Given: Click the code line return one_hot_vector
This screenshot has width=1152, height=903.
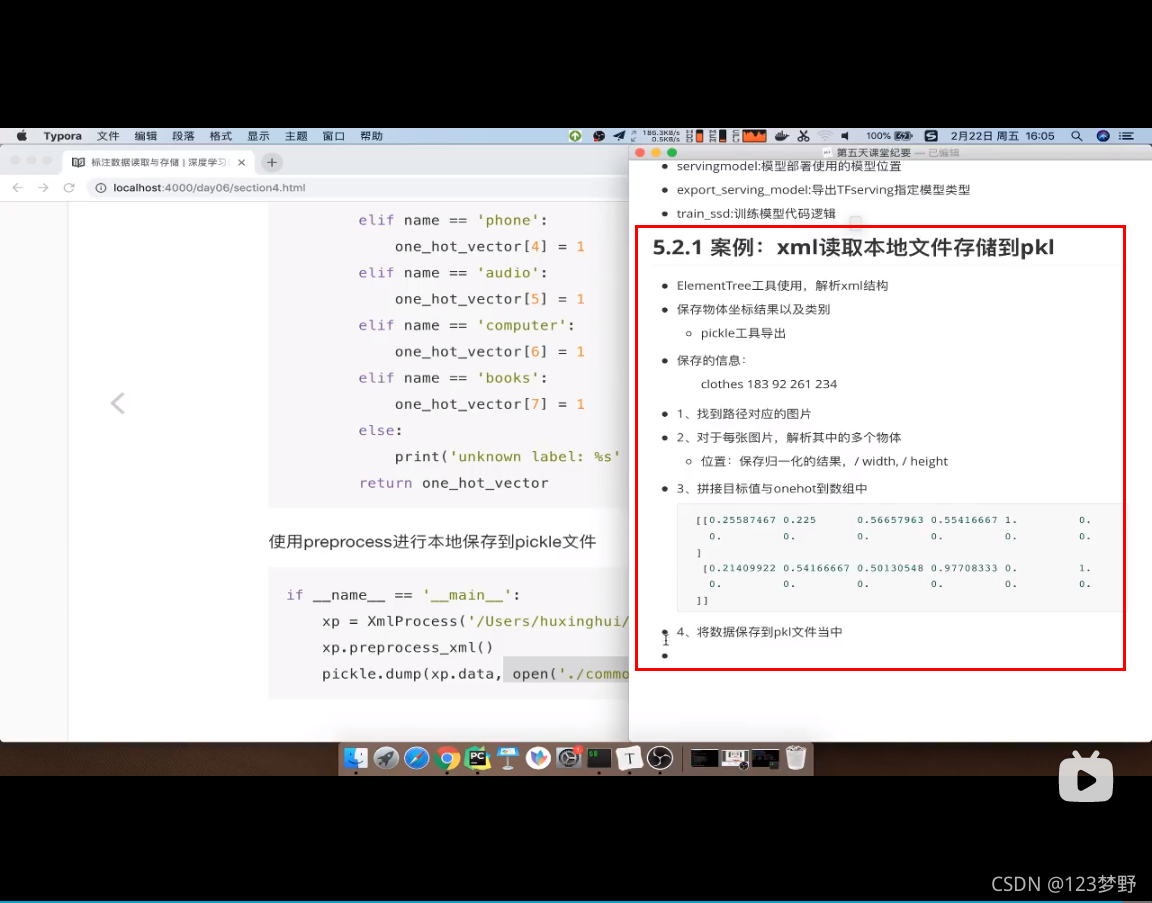Looking at the screenshot, I should click(x=453, y=483).
